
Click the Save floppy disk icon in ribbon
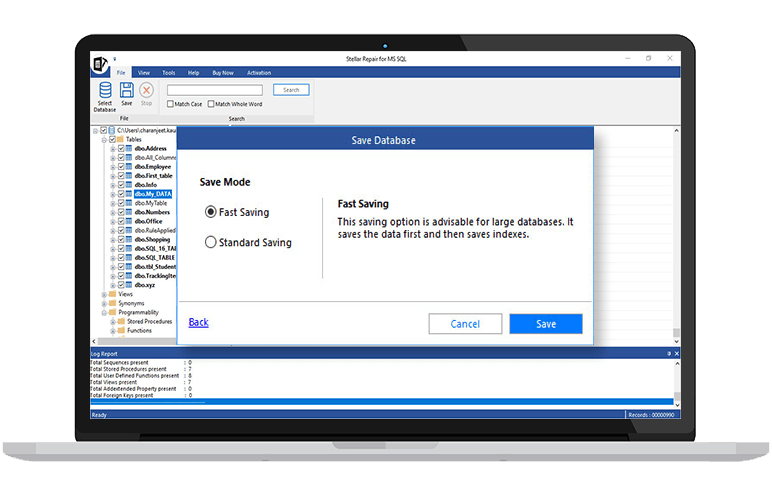tap(127, 90)
